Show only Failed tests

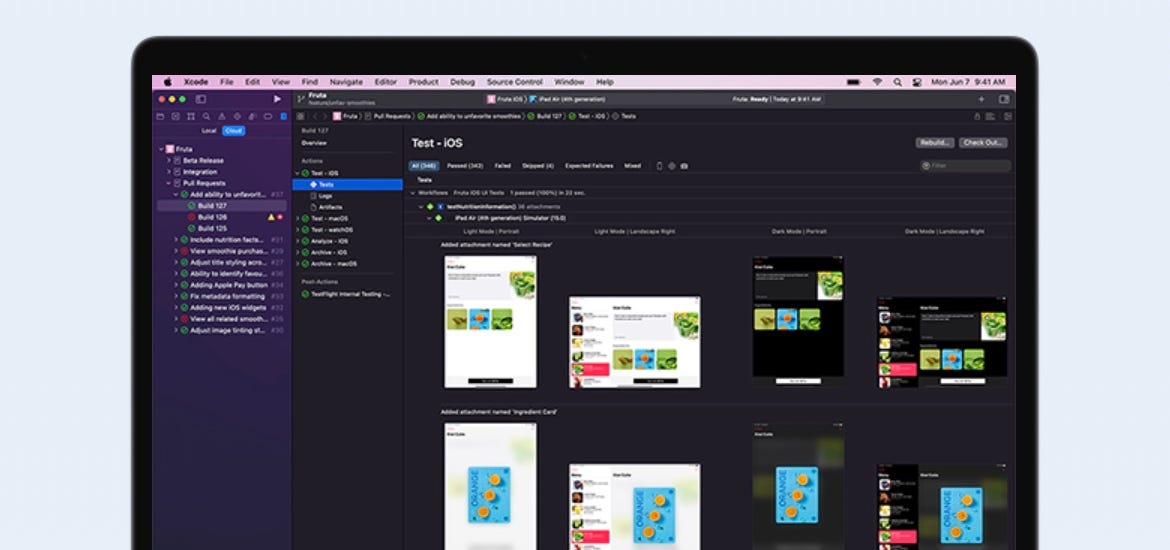click(x=503, y=166)
